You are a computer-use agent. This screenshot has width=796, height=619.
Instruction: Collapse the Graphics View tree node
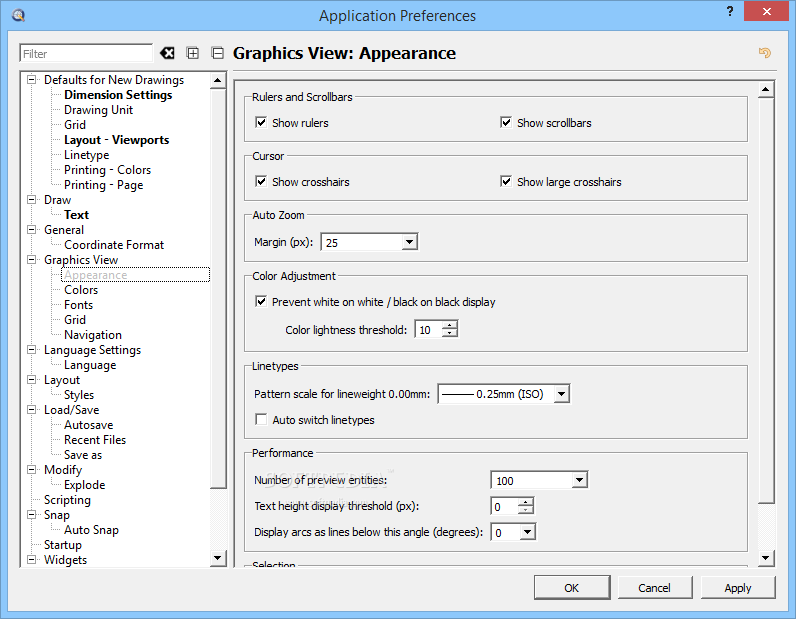[31, 259]
